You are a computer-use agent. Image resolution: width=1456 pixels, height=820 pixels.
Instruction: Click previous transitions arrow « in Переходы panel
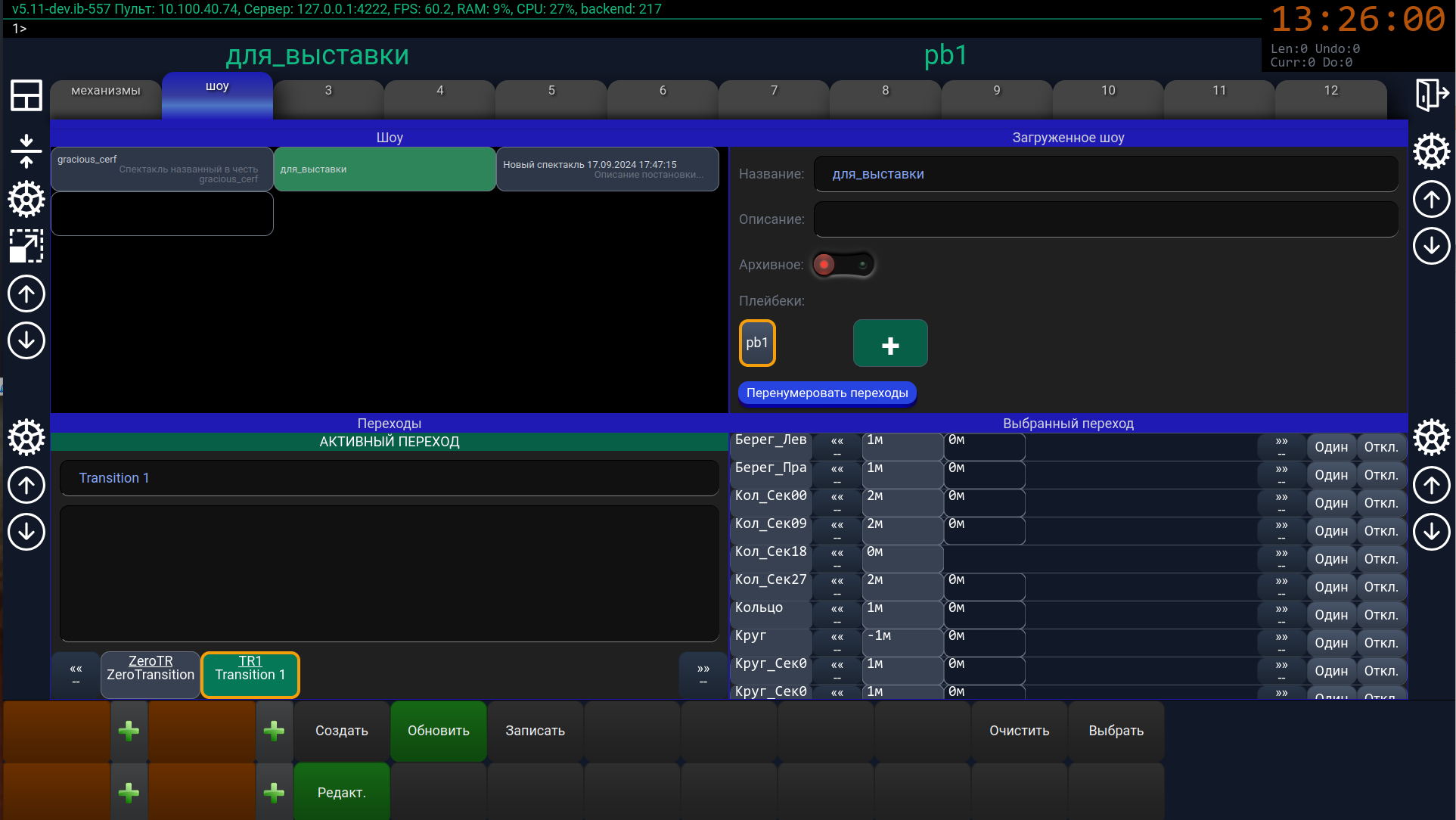[x=76, y=674]
